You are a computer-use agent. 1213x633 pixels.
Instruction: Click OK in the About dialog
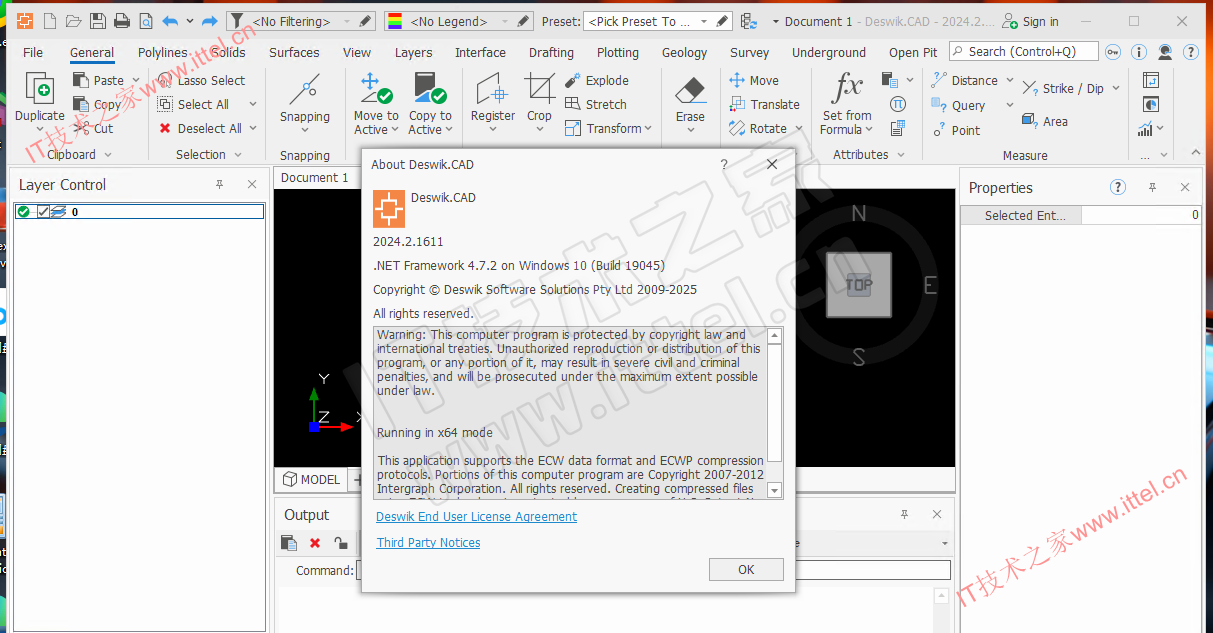point(746,569)
